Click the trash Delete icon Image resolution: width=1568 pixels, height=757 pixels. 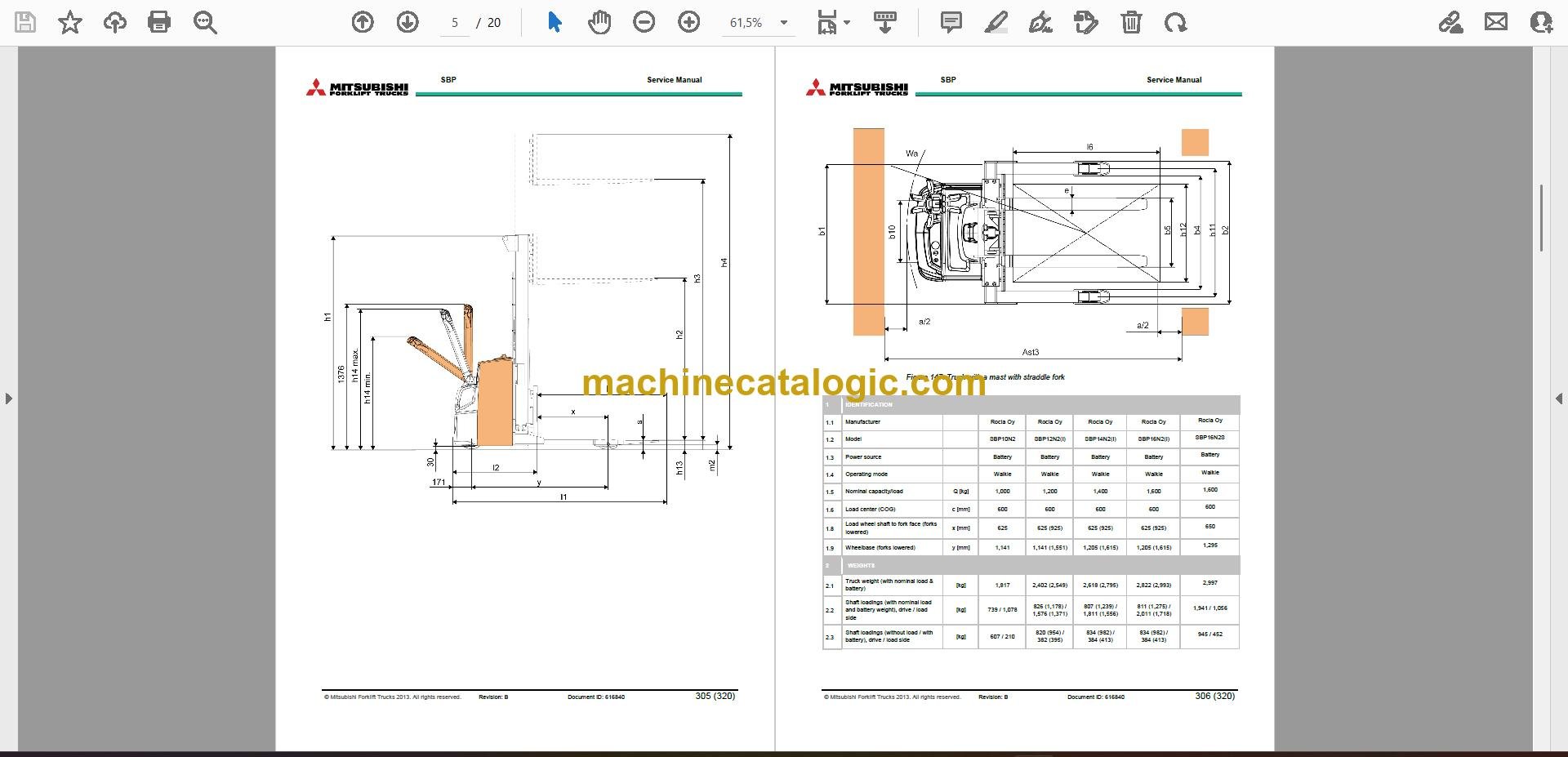[1131, 22]
